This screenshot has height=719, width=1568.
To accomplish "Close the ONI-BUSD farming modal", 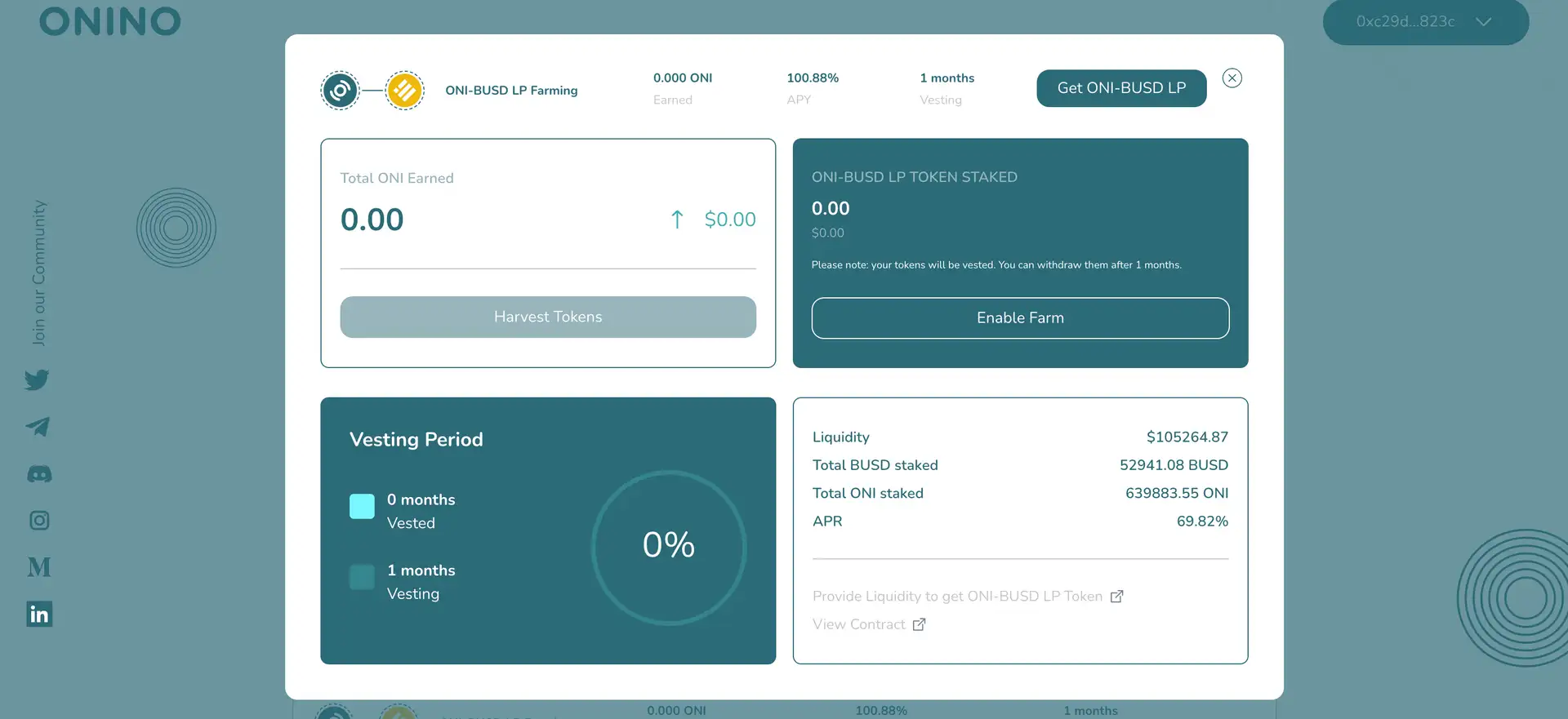I will tap(1232, 78).
